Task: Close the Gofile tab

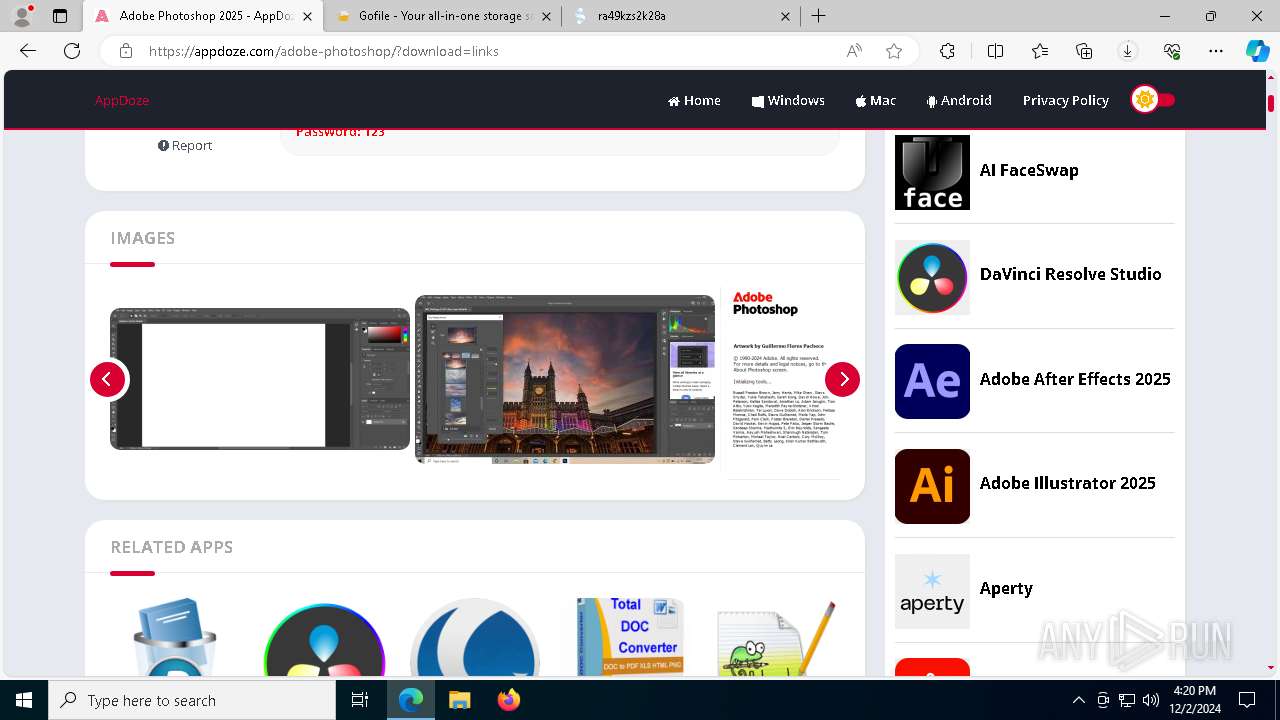Action: (546, 16)
